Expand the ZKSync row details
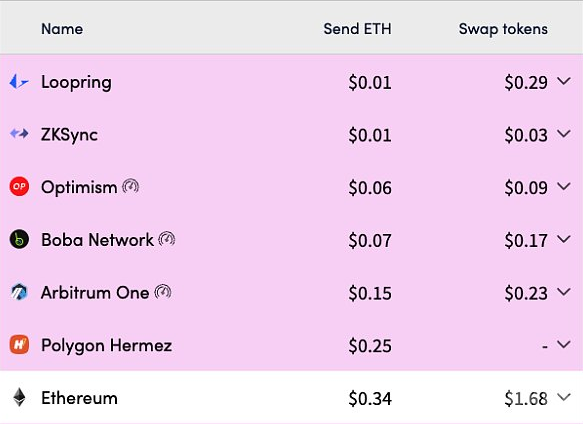 coord(564,133)
